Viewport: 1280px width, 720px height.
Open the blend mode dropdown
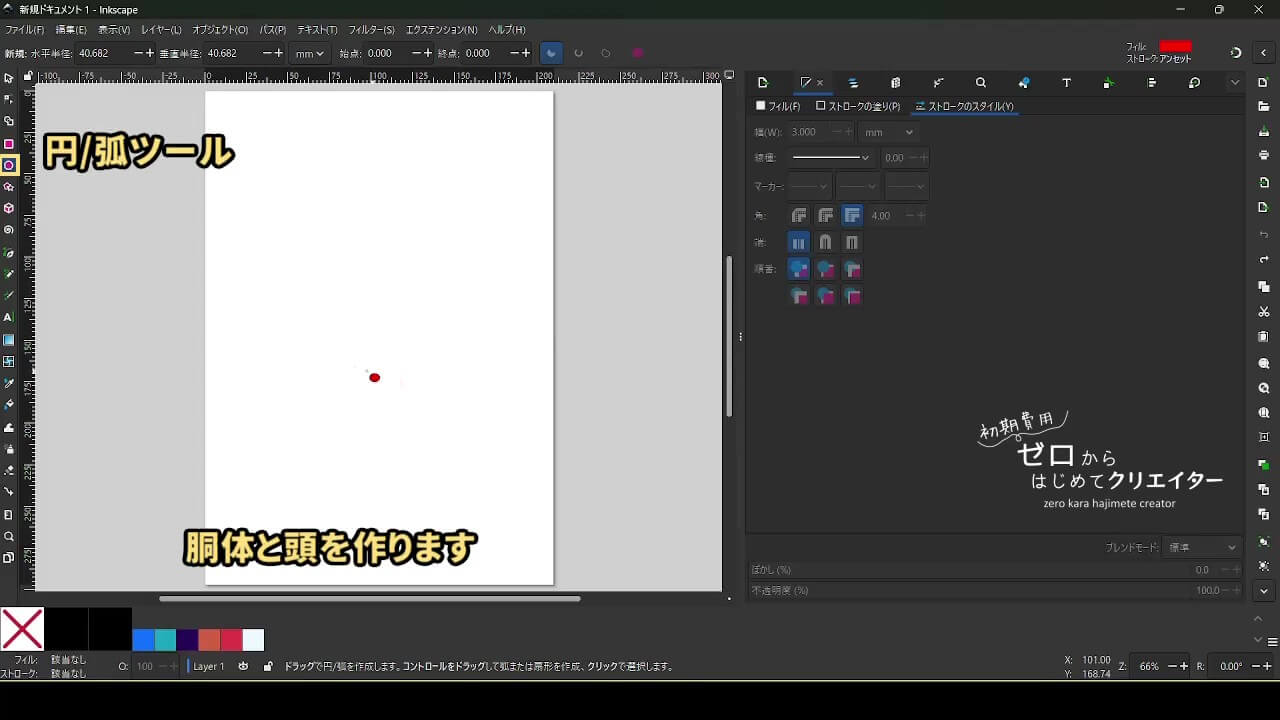click(1202, 548)
